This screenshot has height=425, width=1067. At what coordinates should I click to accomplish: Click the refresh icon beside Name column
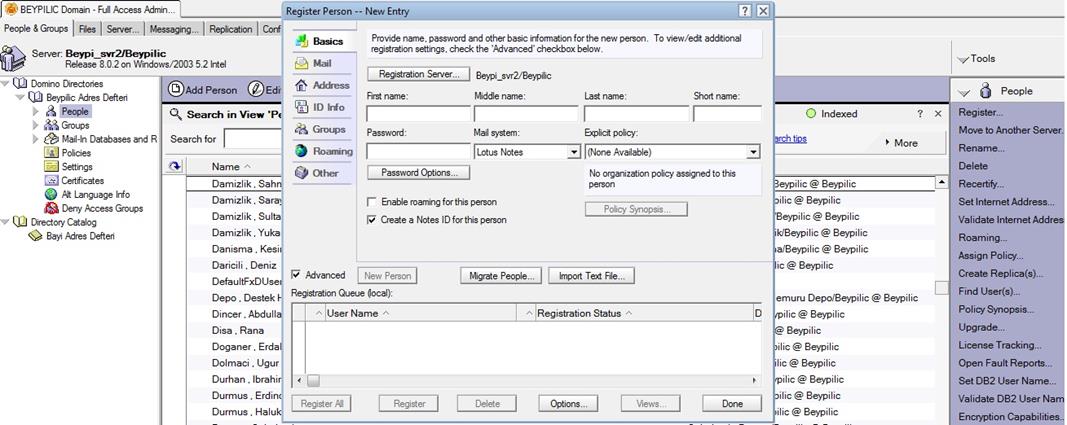click(174, 166)
